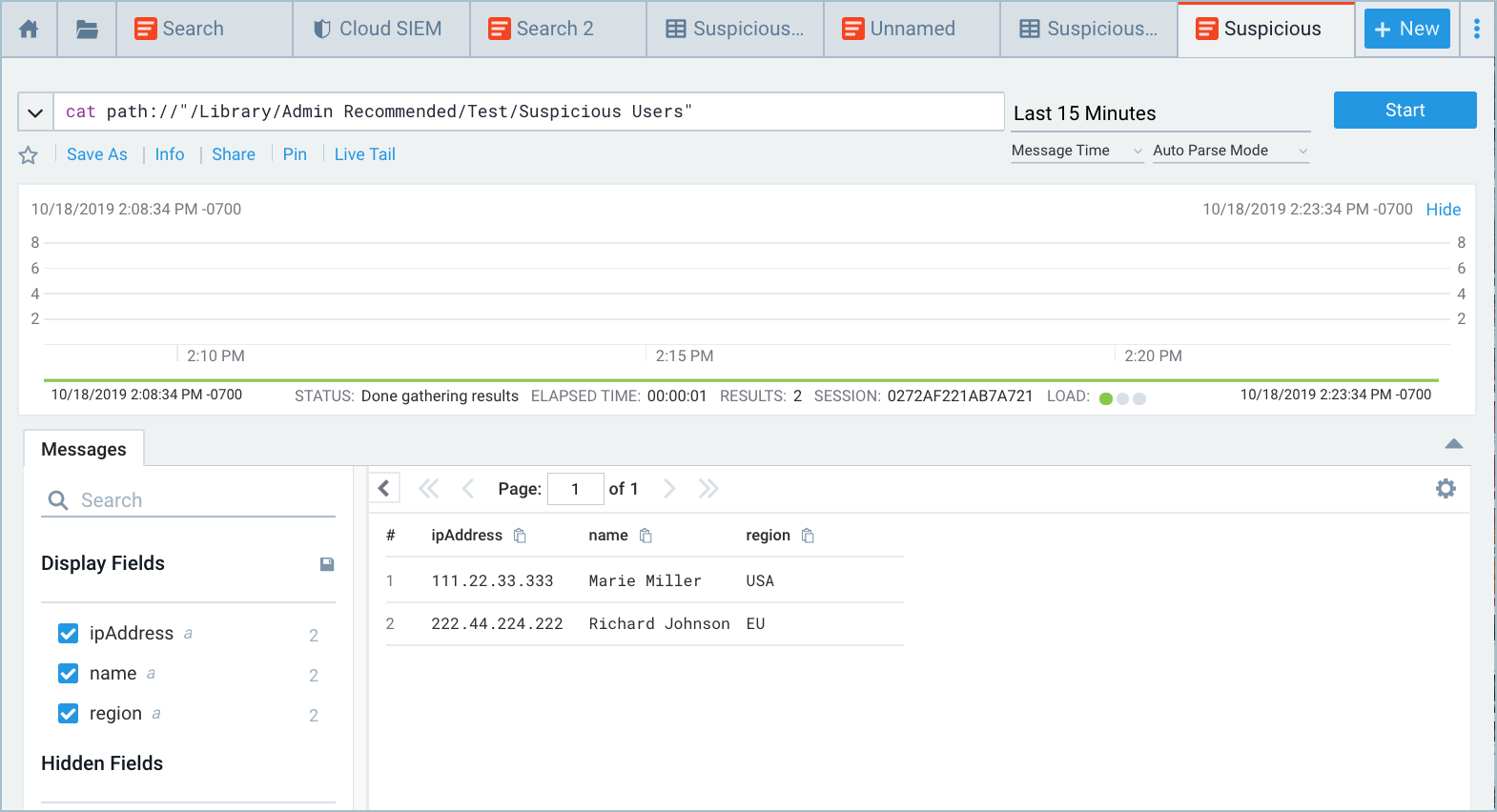Image resolution: width=1497 pixels, height=812 pixels.
Task: Click the green search progress bar
Action: coord(740,380)
